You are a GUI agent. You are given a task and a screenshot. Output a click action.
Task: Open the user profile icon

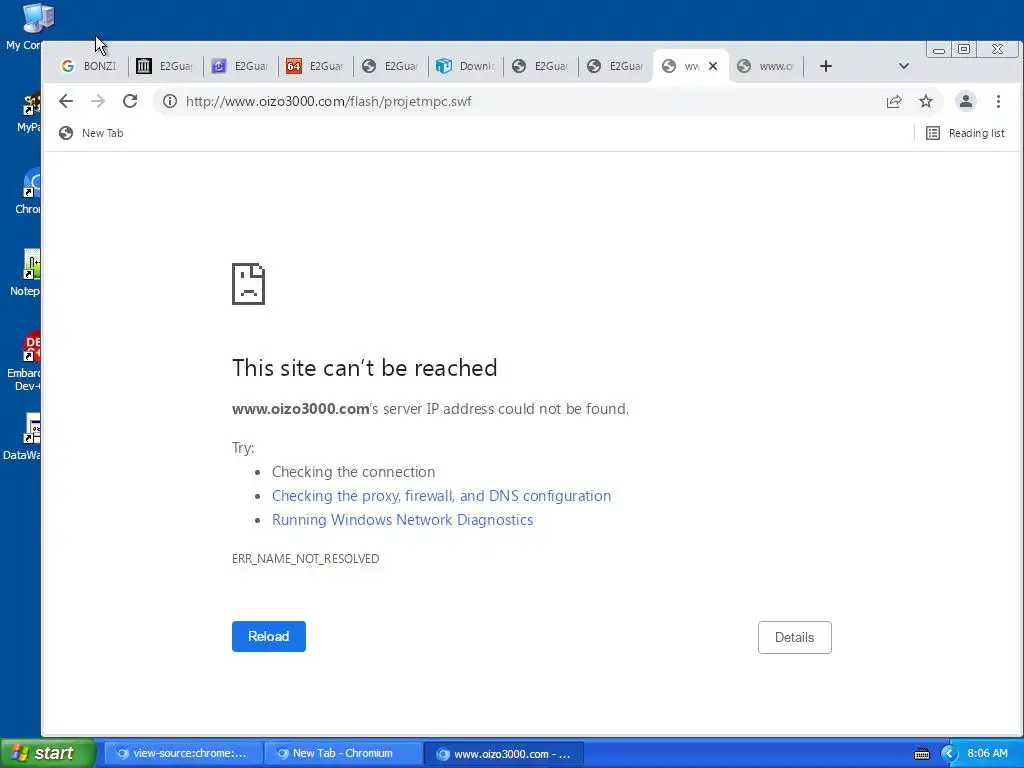pos(966,101)
